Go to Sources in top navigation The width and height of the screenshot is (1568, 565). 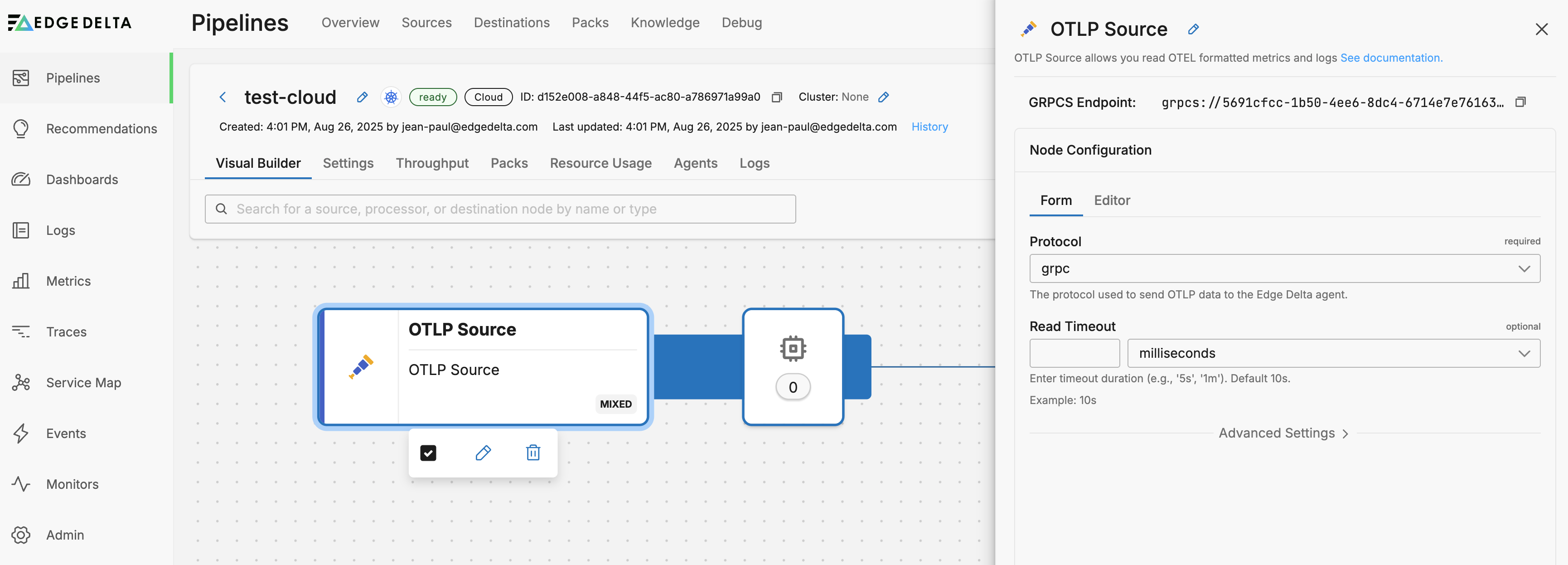click(x=427, y=23)
